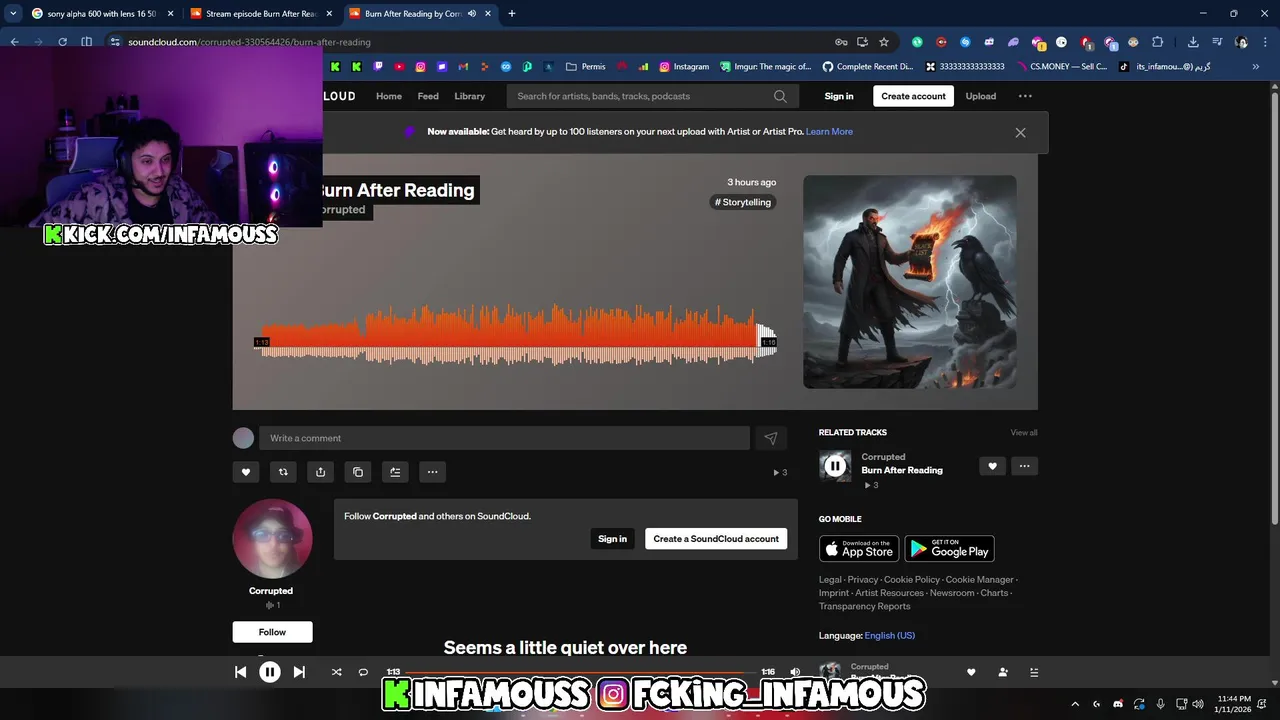Bookmark this page star icon

tap(884, 42)
